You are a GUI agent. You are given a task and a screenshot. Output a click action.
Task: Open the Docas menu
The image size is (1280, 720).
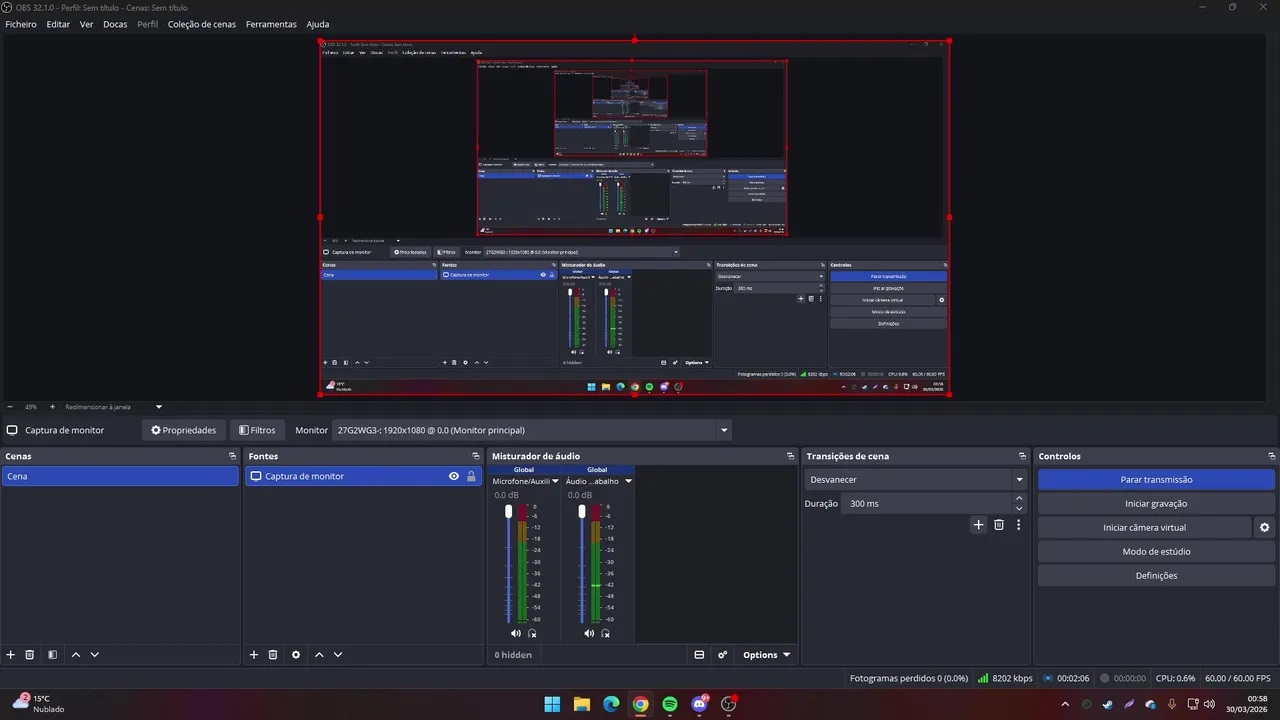point(115,24)
